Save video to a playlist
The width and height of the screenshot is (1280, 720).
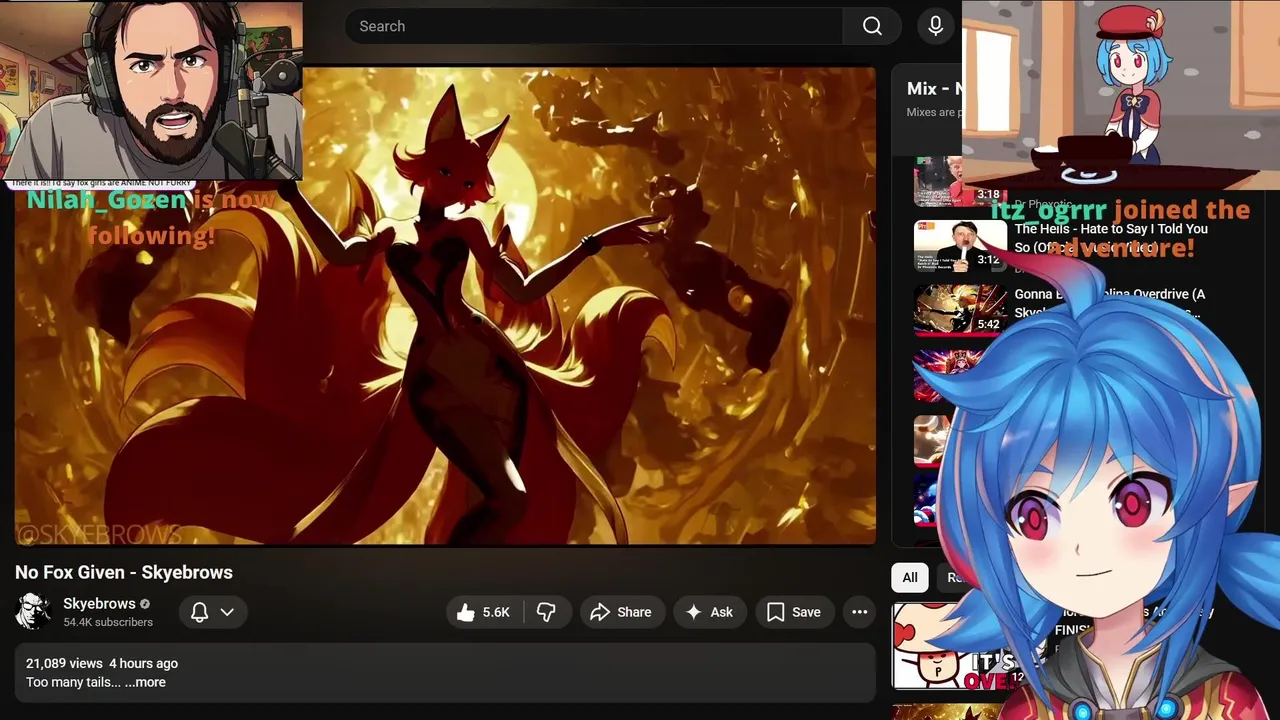pos(794,612)
